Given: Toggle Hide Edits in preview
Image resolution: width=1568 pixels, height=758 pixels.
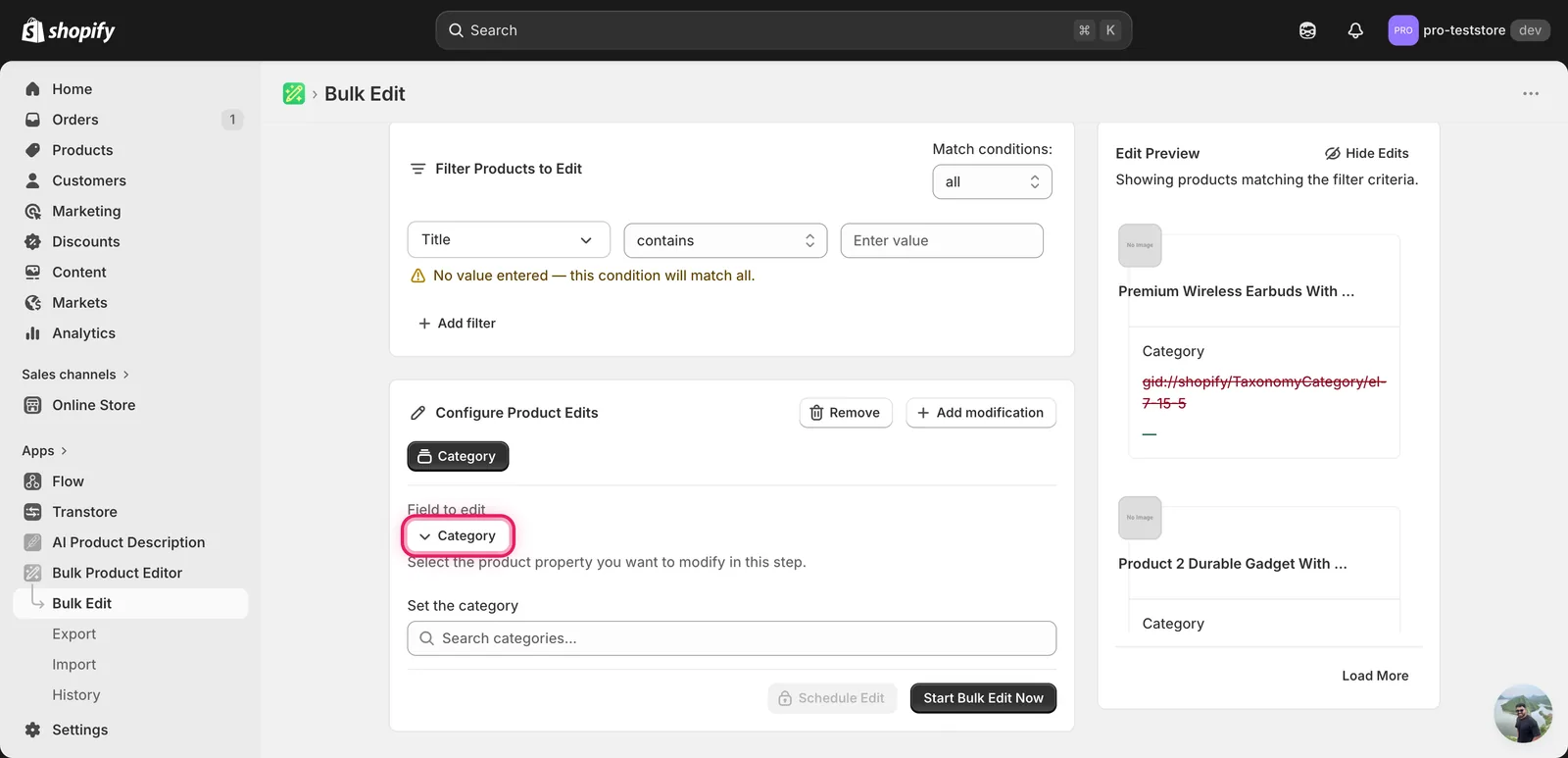Looking at the screenshot, I should click(1366, 153).
